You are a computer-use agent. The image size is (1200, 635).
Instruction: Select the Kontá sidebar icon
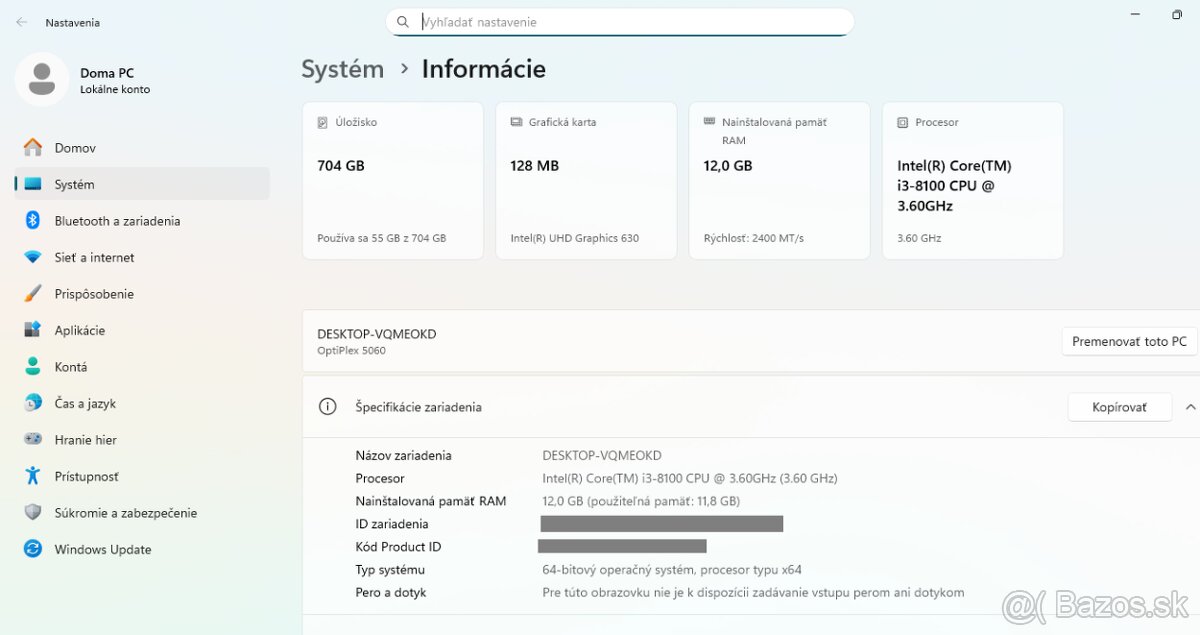pyautogui.click(x=72, y=366)
